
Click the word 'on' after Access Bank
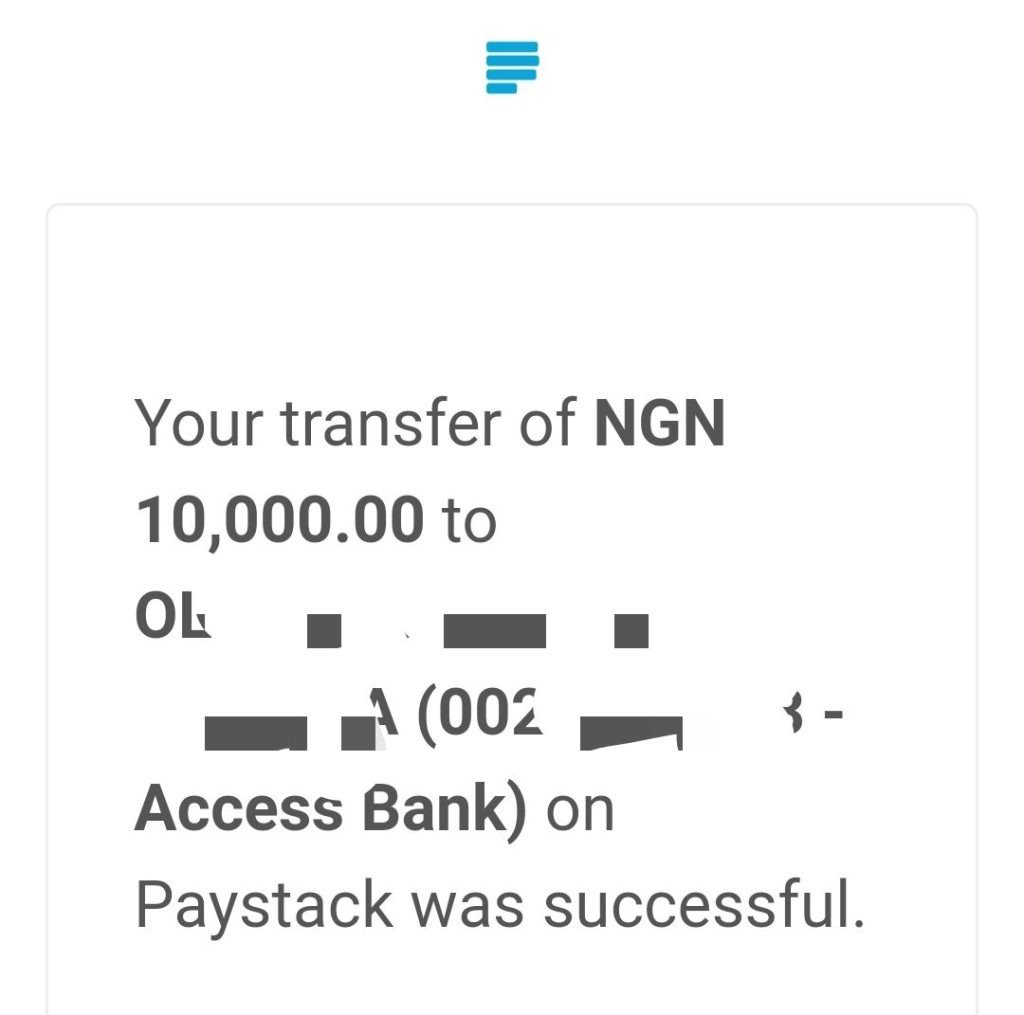click(x=580, y=812)
